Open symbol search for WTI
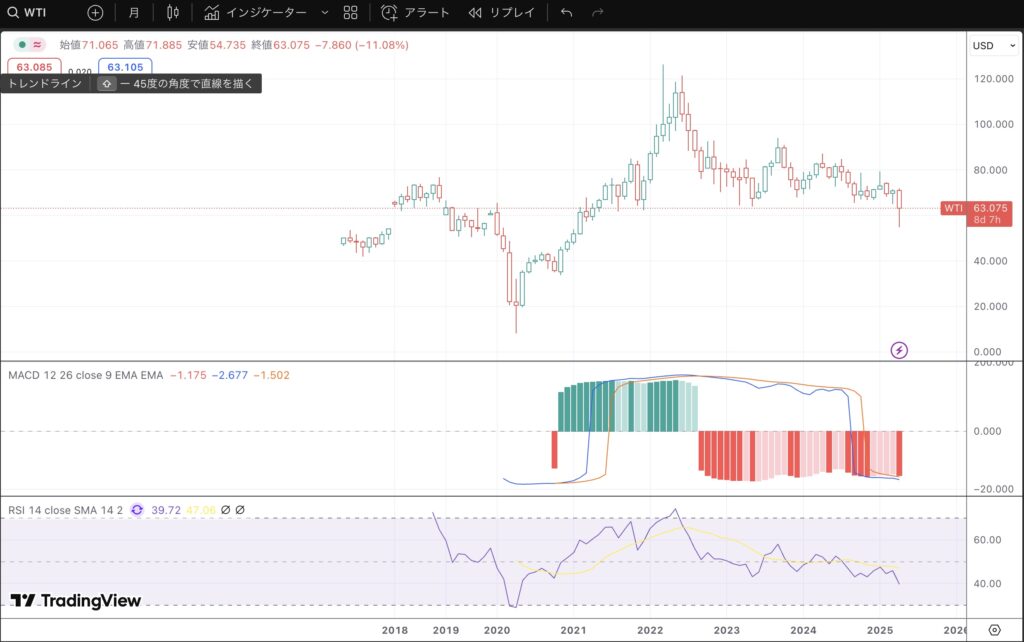 [27, 12]
